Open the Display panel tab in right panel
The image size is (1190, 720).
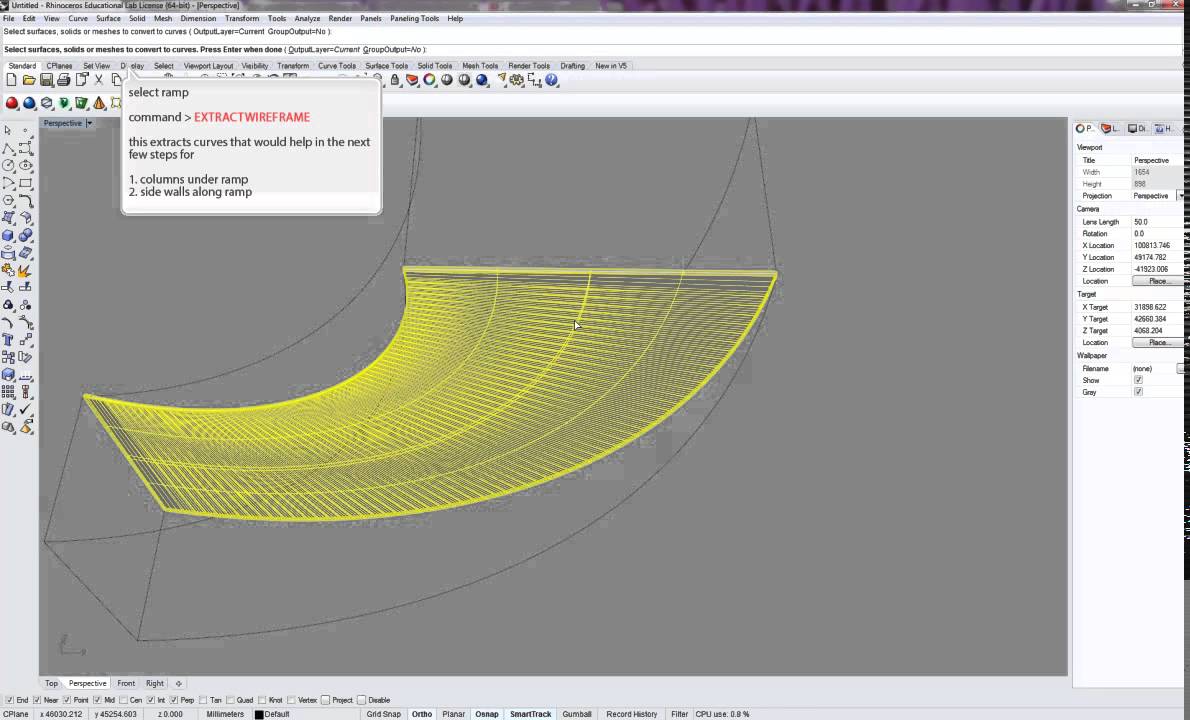[x=1137, y=128]
